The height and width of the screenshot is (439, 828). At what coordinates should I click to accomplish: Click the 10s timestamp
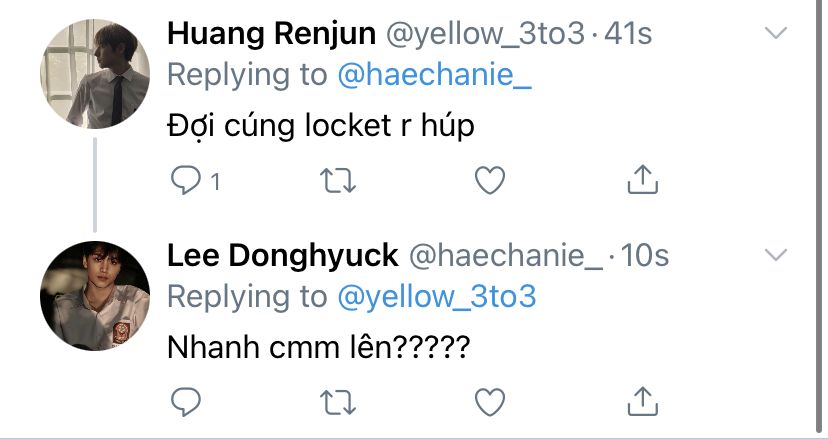tap(645, 256)
